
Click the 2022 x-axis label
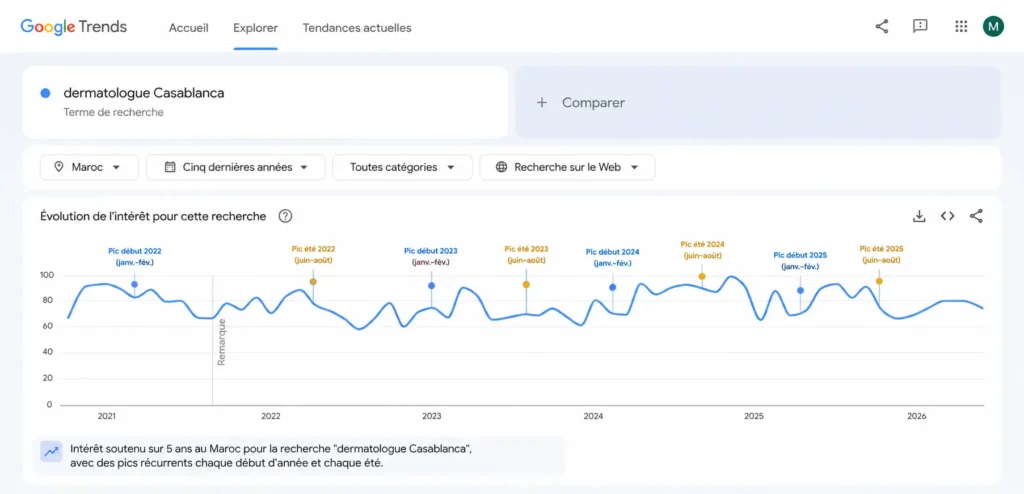[270, 416]
